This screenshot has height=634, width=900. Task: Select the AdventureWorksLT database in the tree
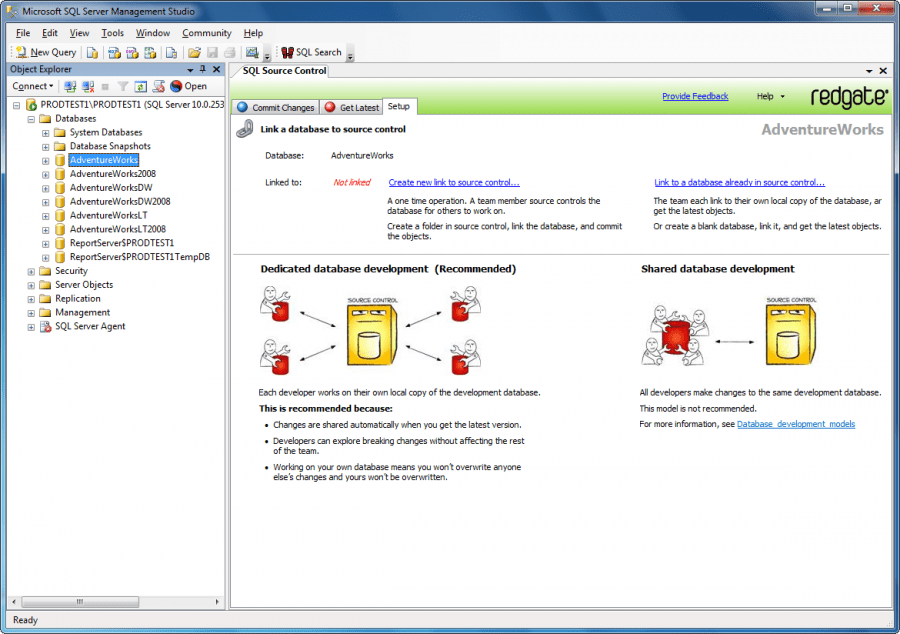pyautogui.click(x=107, y=215)
